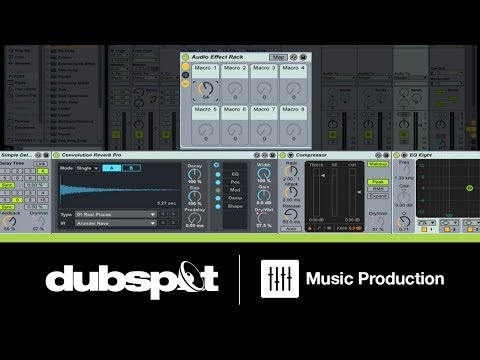Click the Compressor Ratio knob
Image resolution: width=480 pixels, height=360 pixels.
tap(291, 171)
